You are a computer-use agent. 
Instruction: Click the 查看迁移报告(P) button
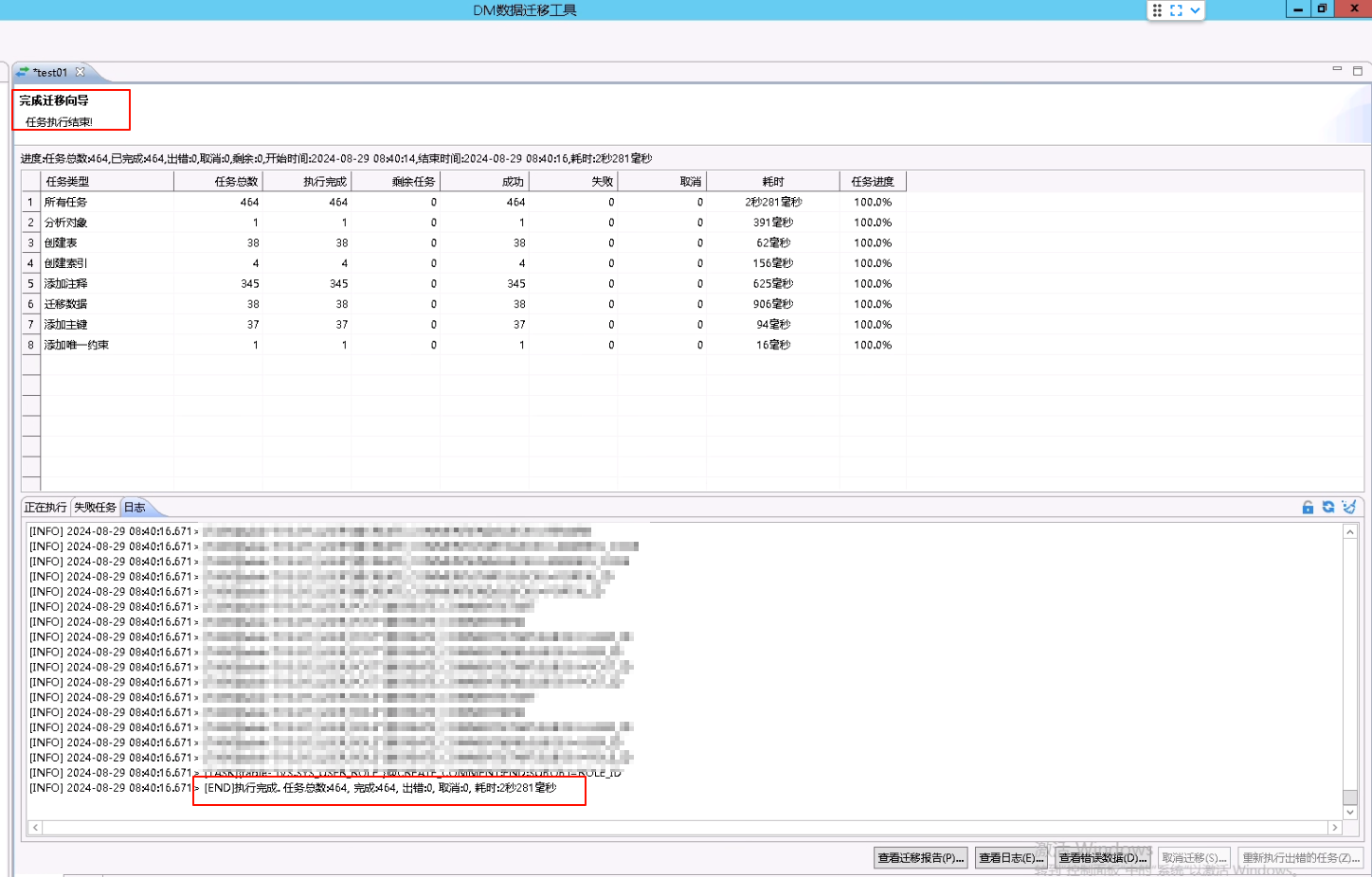920,858
